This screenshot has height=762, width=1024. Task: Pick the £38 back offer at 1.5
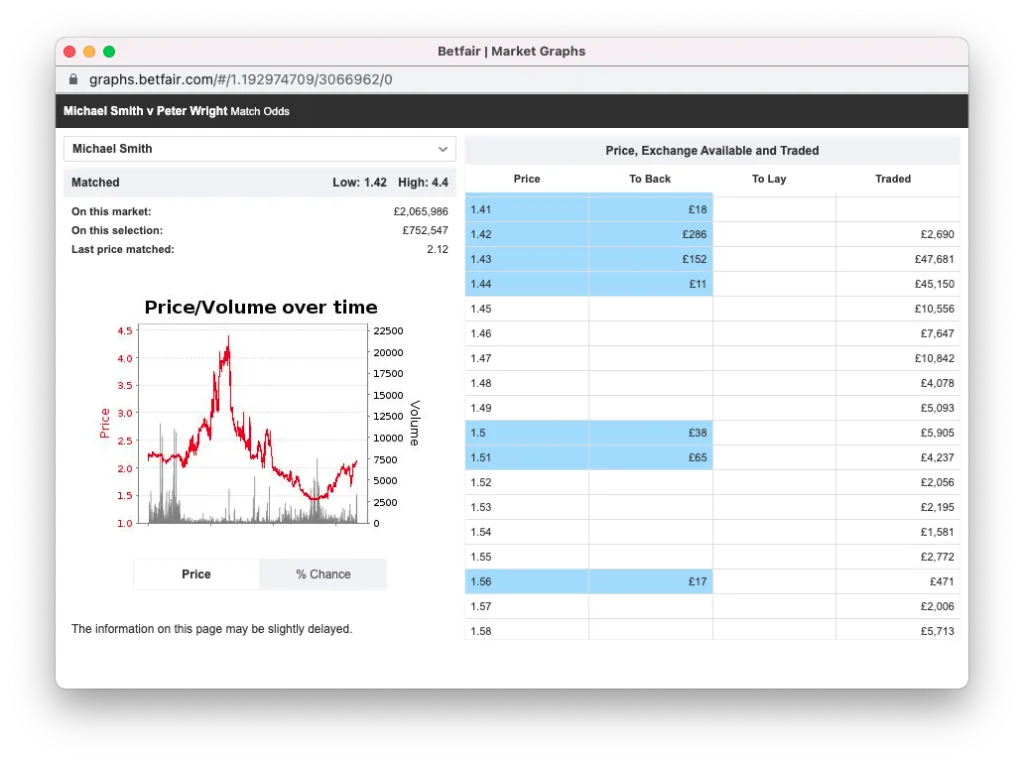[651, 433]
